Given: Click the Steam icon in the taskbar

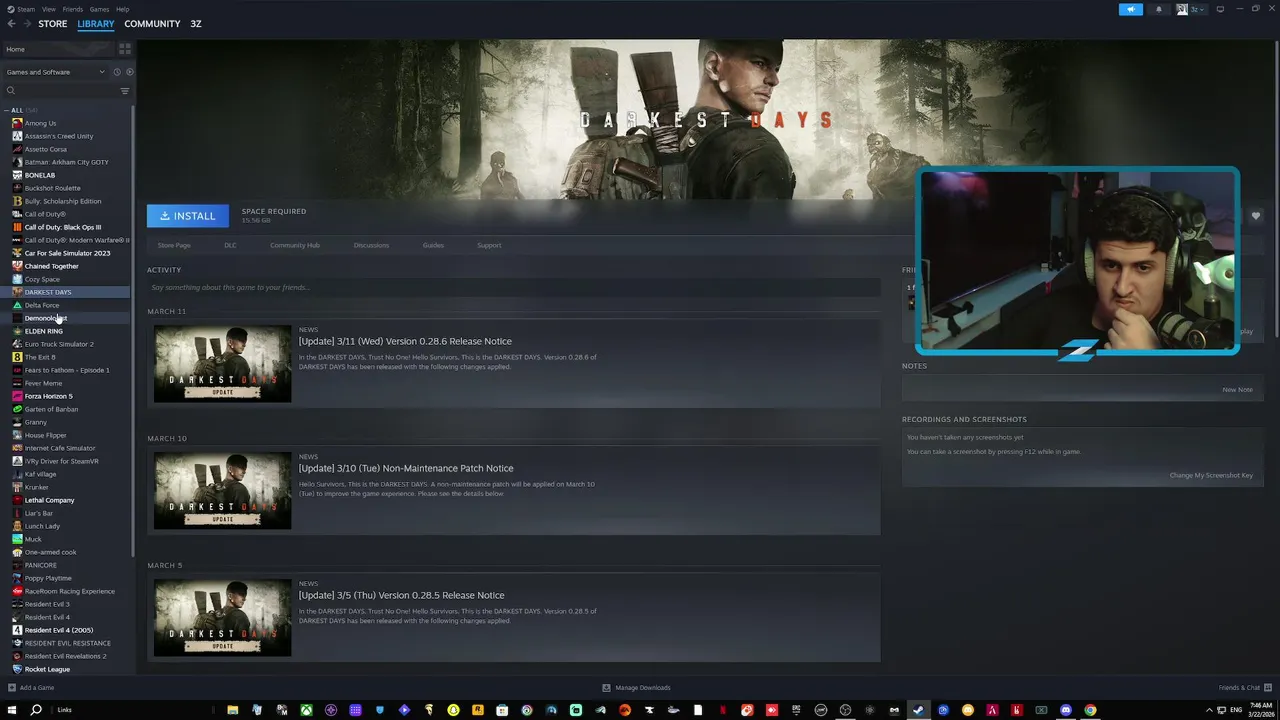Looking at the screenshot, I should click(918, 710).
